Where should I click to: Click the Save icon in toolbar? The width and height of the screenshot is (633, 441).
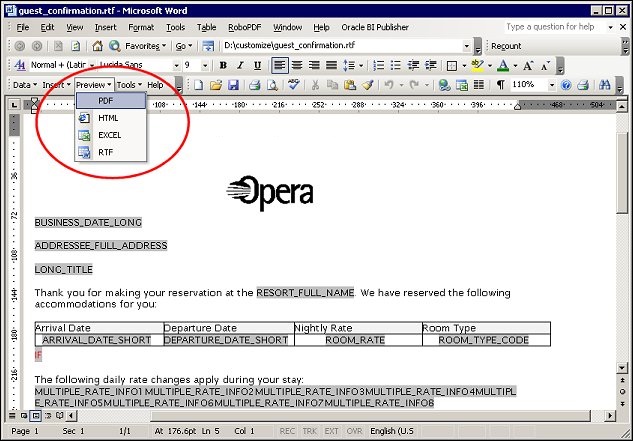[x=233, y=85]
